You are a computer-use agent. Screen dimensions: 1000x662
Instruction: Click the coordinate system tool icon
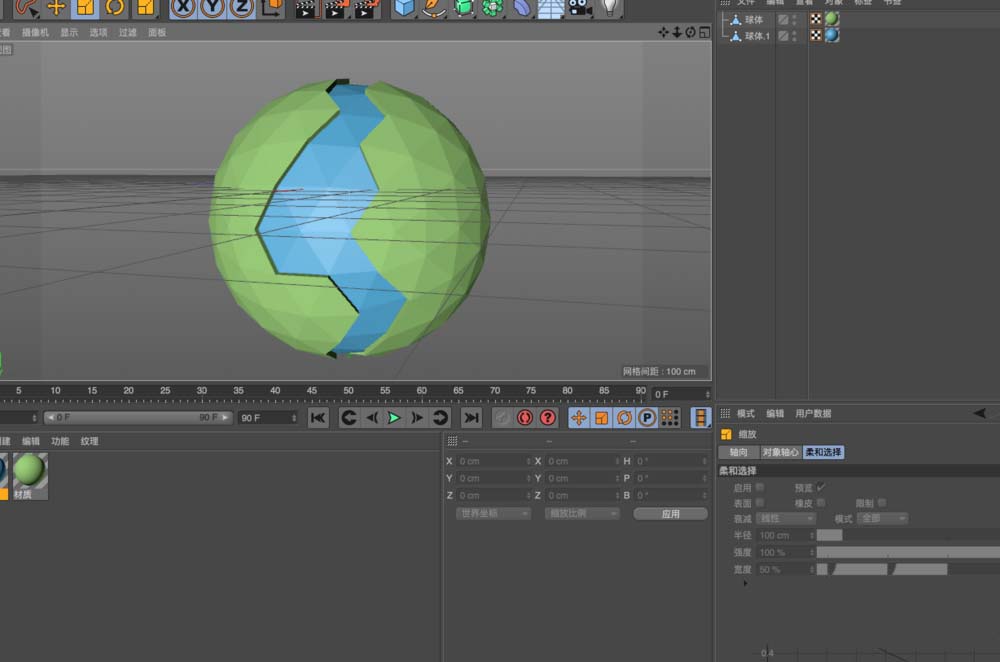point(272,8)
